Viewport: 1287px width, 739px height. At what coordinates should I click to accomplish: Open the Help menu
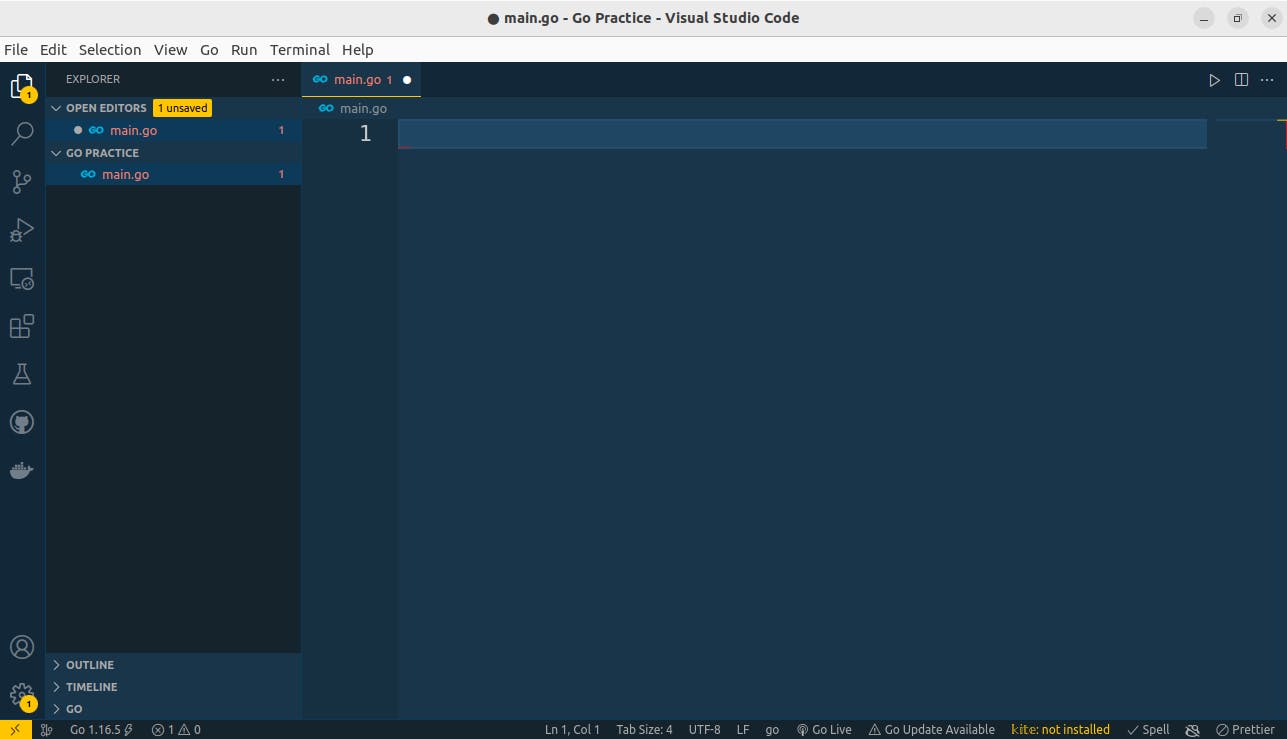(x=357, y=49)
